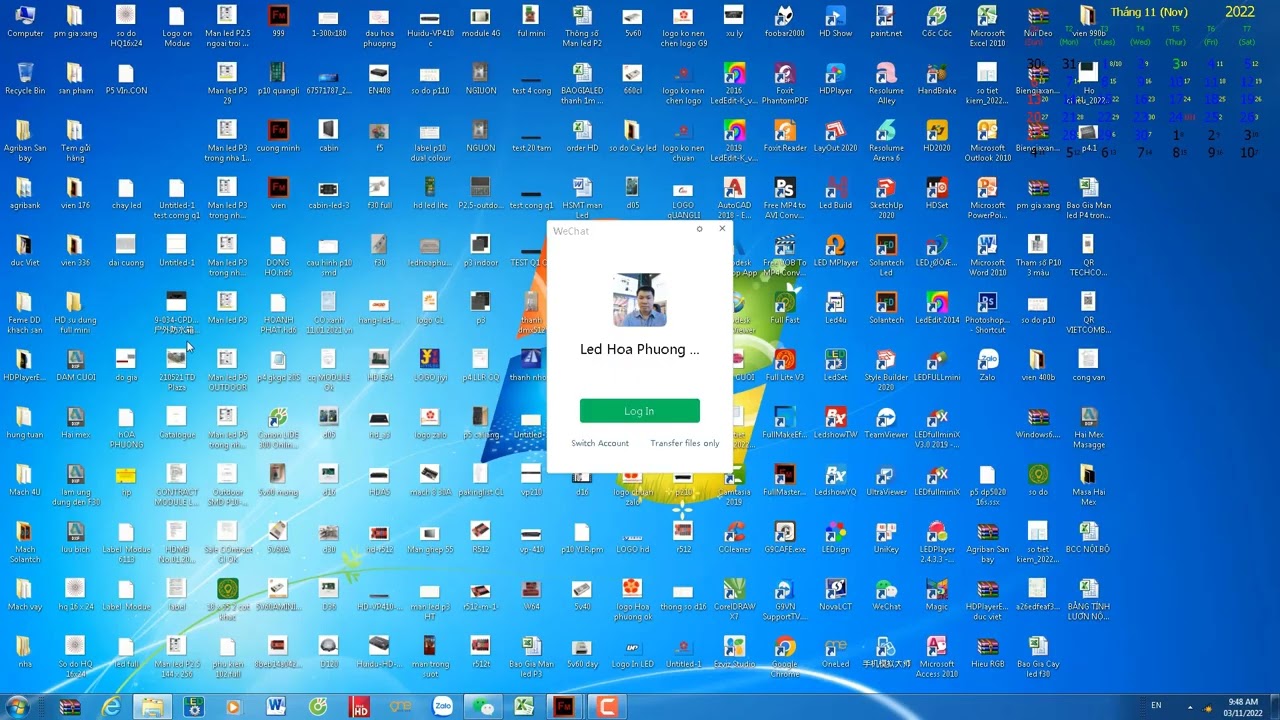Image resolution: width=1280 pixels, height=720 pixels.
Task: Select the Microsoft Excel 2010 desktop icon
Action: point(987,25)
